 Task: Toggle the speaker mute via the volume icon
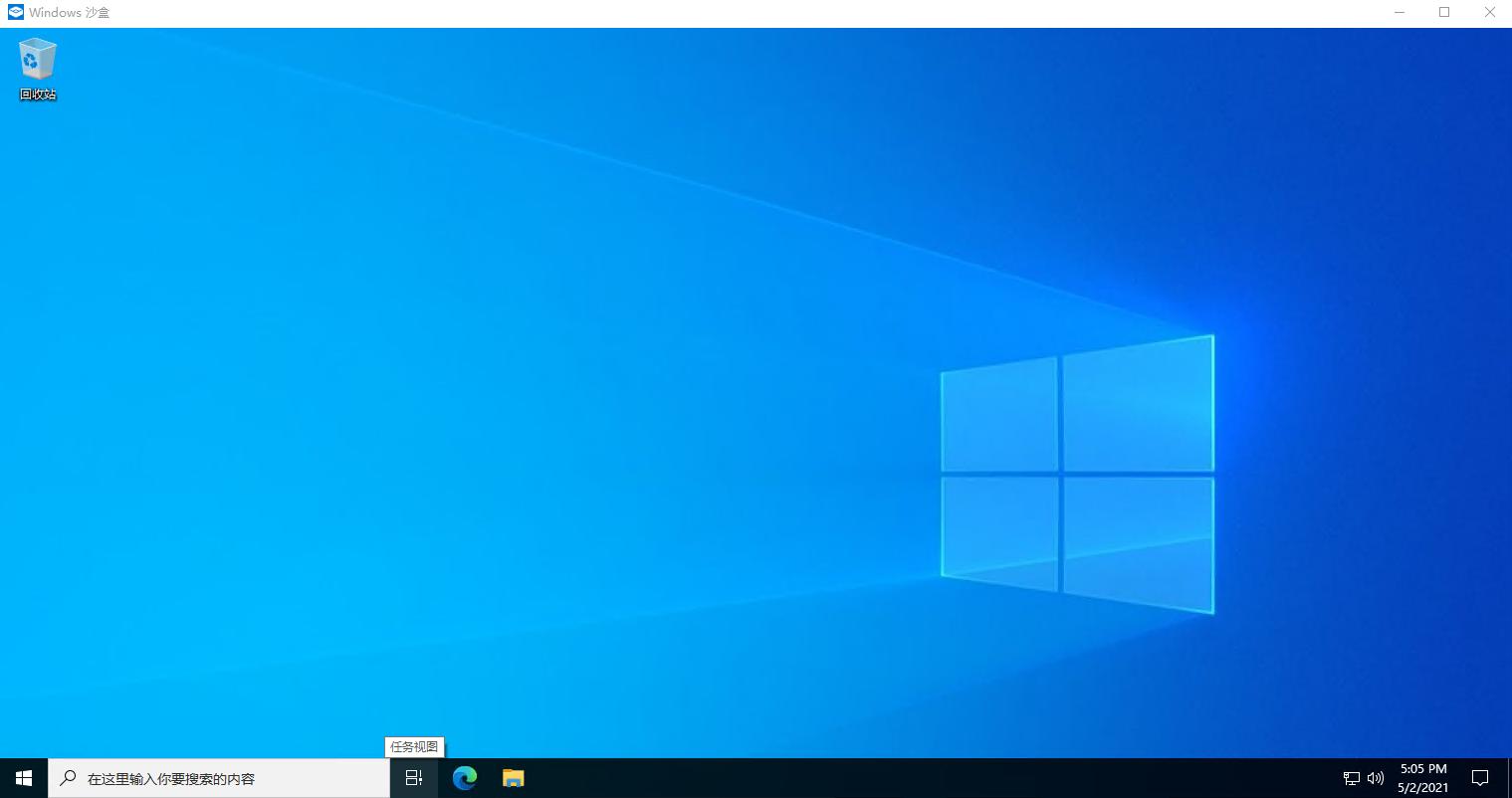1375,778
